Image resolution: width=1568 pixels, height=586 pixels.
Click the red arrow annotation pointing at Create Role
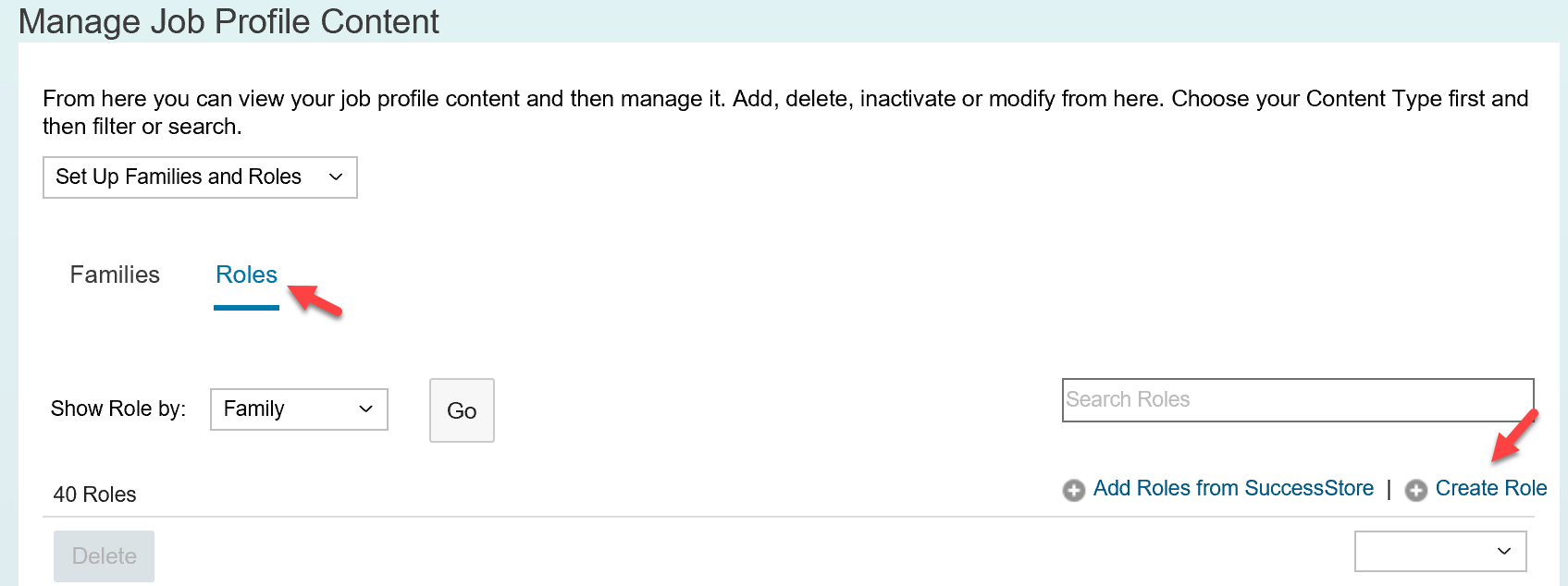coord(1514,435)
